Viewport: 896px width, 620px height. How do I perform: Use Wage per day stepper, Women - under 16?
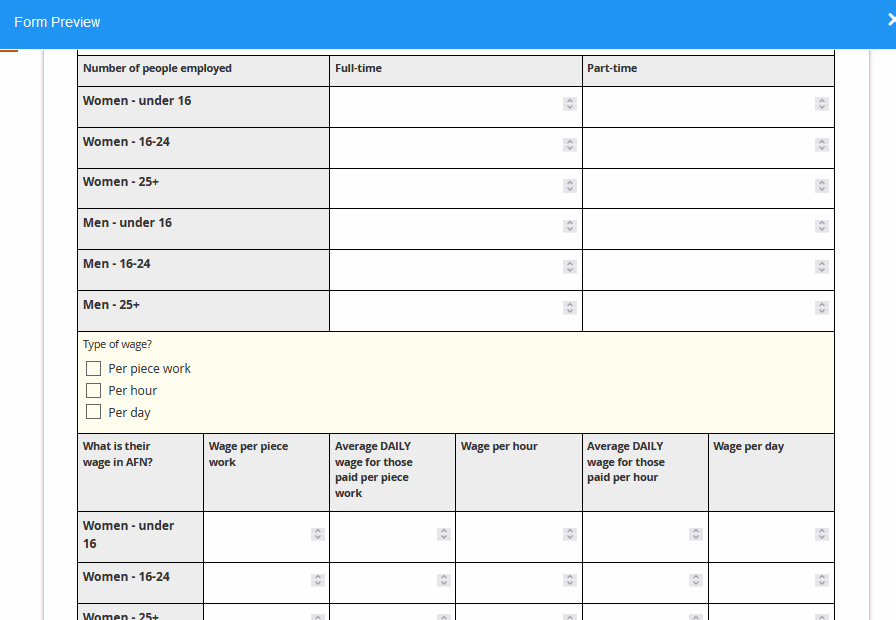822,534
